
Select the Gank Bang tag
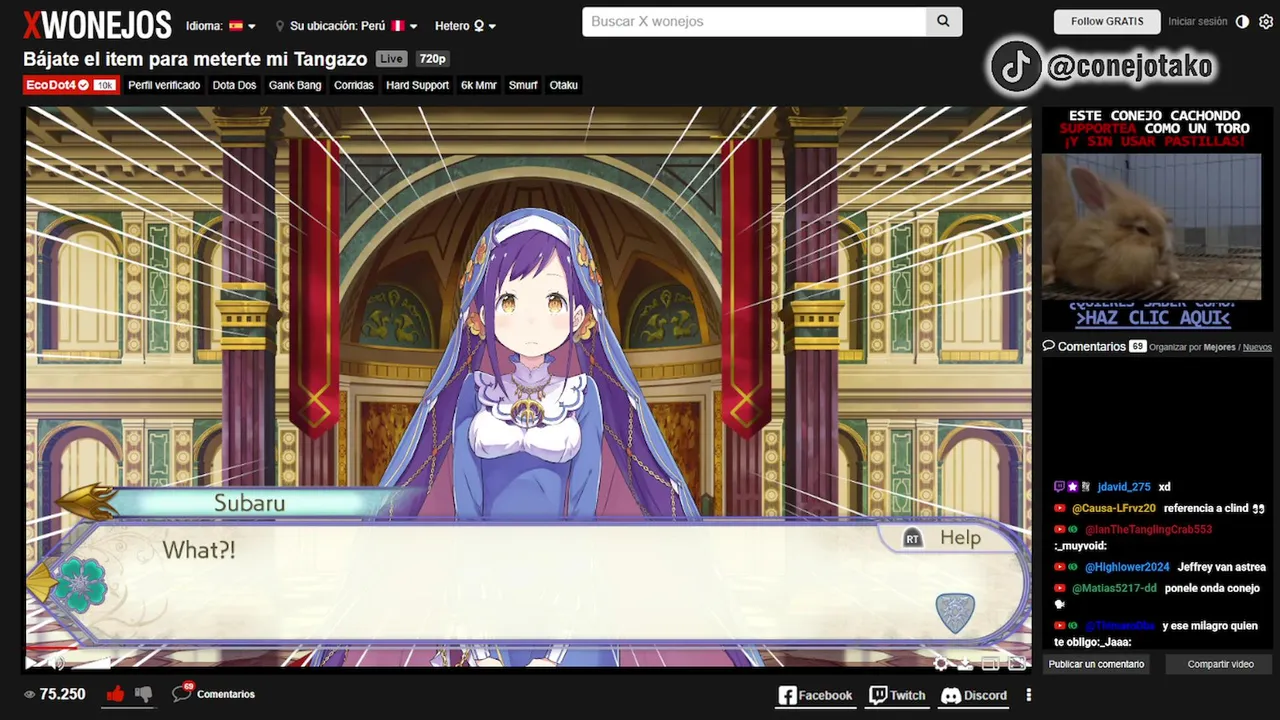coord(295,85)
